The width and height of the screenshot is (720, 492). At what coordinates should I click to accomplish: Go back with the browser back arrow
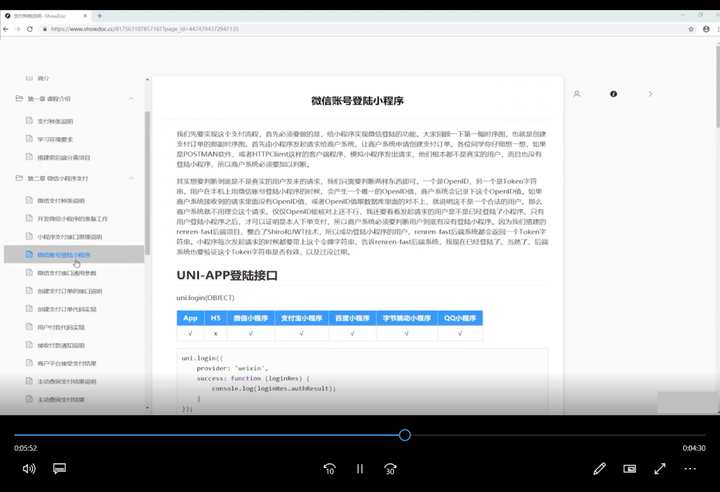pos(6,29)
